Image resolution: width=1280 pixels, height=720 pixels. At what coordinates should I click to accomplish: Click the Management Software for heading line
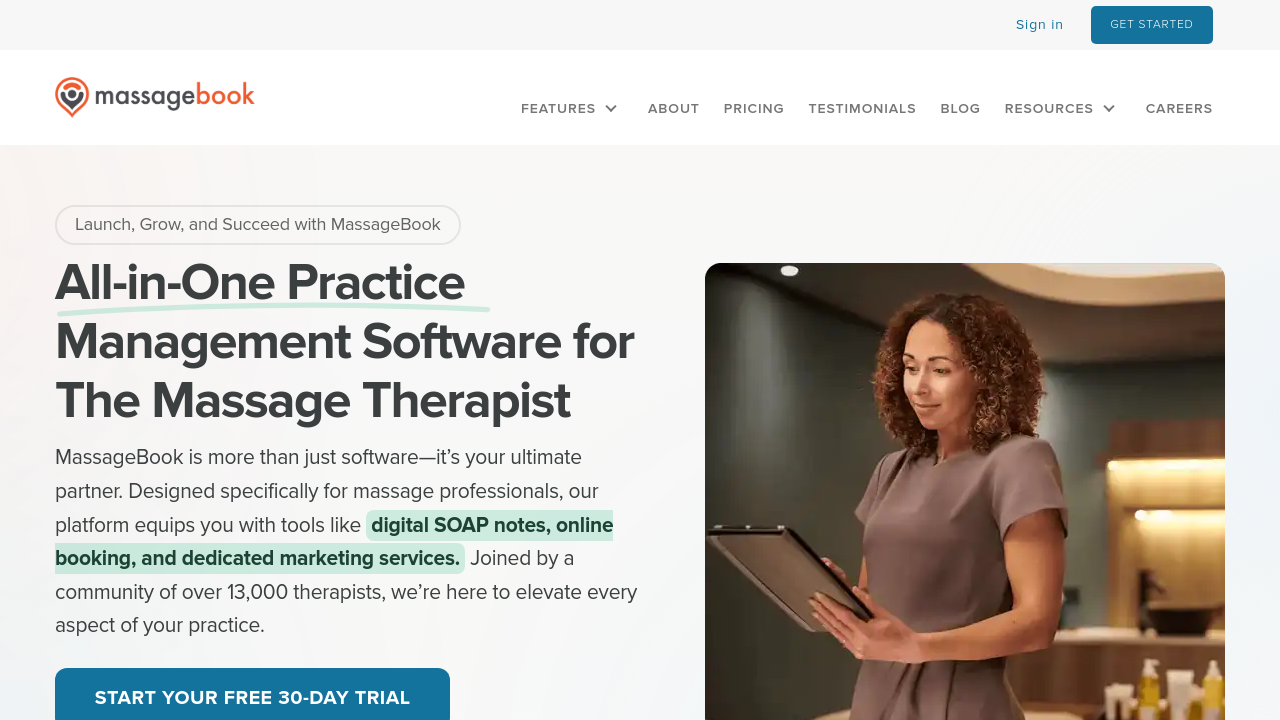pyautogui.click(x=345, y=342)
